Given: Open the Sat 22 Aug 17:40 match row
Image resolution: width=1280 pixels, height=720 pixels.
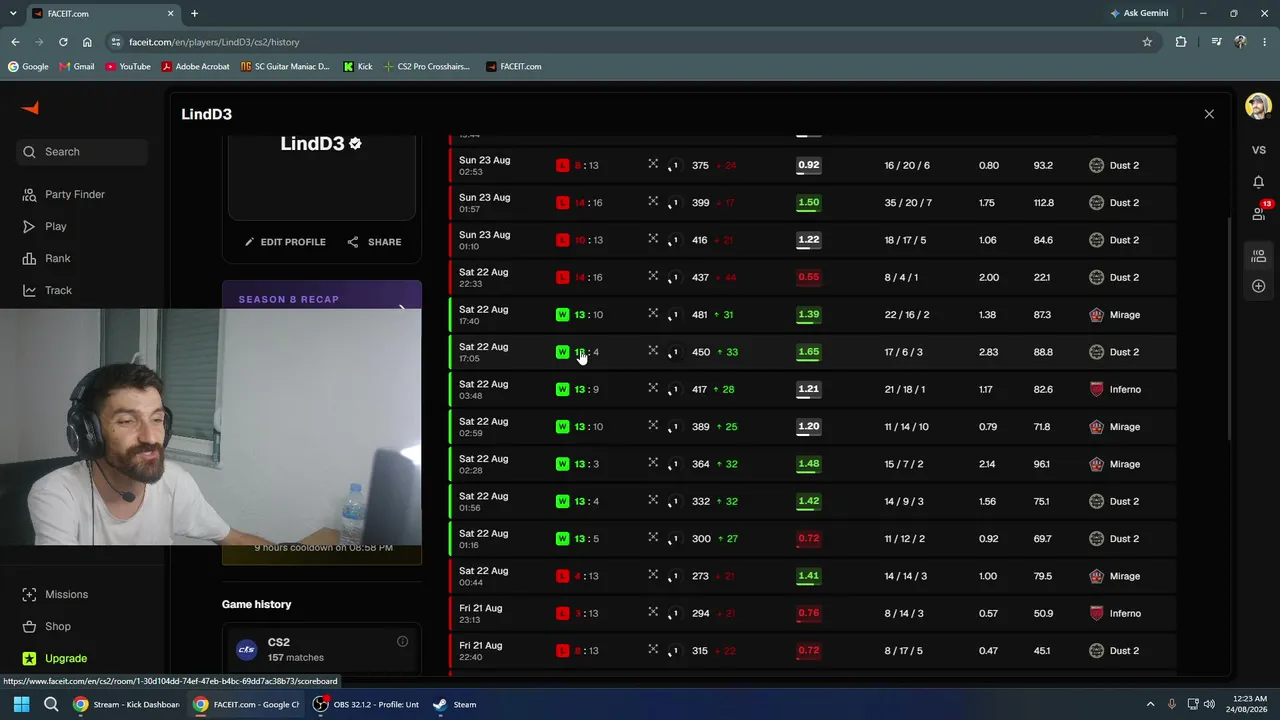Looking at the screenshot, I should (x=812, y=315).
